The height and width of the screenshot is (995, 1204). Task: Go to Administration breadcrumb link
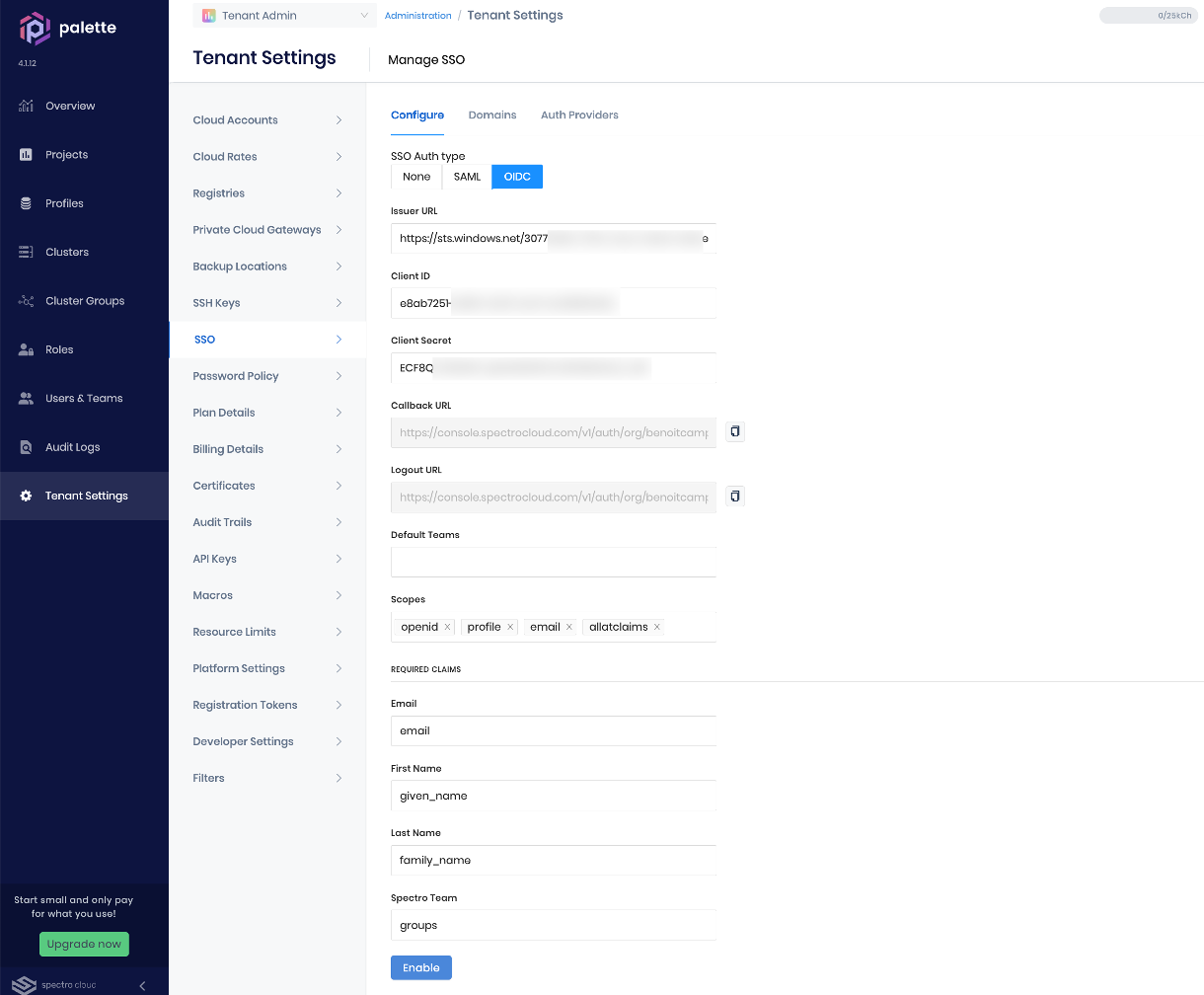point(417,16)
